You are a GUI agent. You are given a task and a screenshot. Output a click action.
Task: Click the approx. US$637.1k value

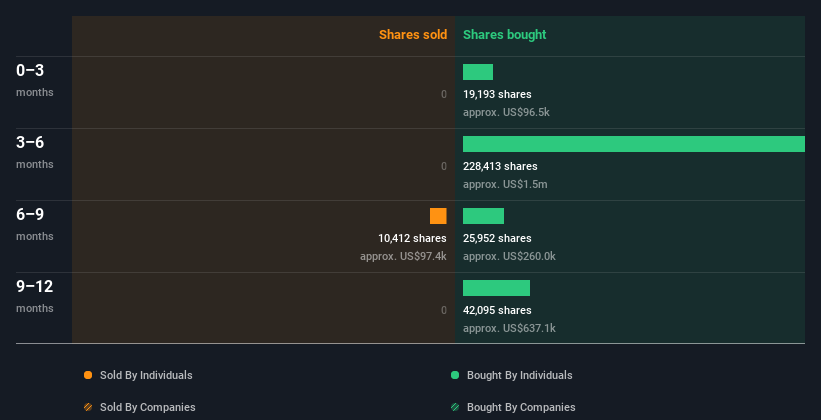pyautogui.click(x=509, y=328)
